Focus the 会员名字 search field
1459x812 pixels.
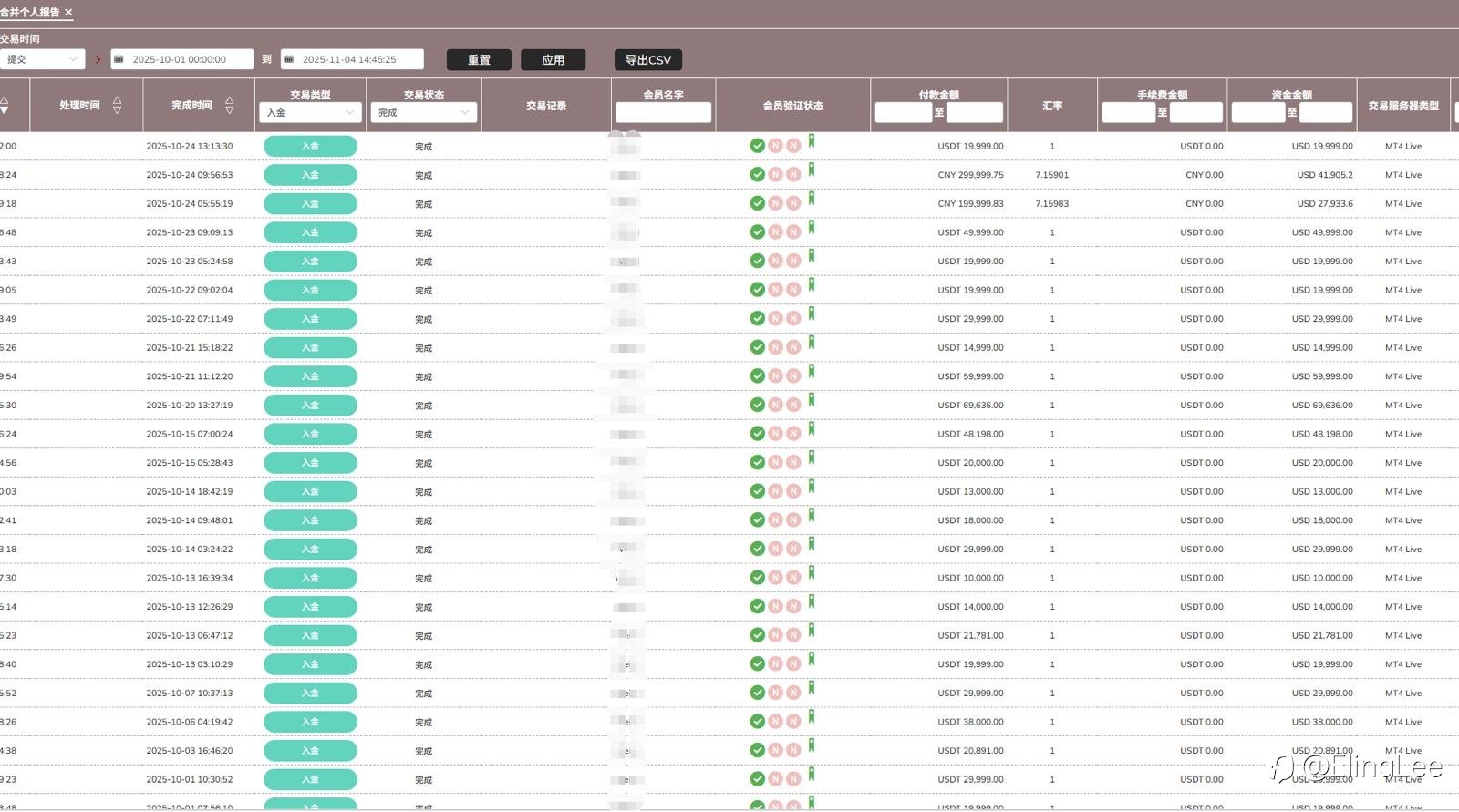[663, 112]
